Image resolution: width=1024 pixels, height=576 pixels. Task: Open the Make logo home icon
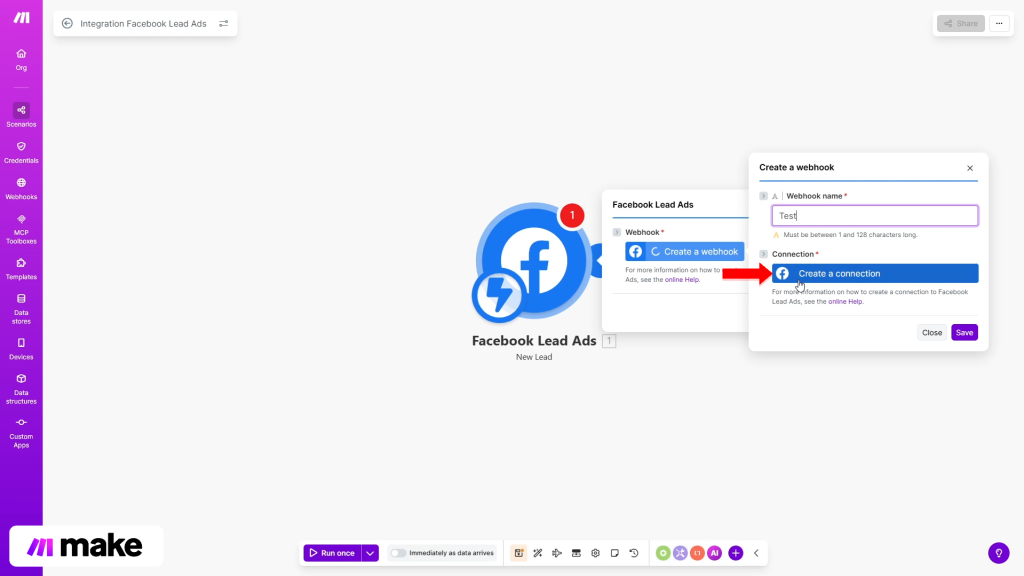21,18
